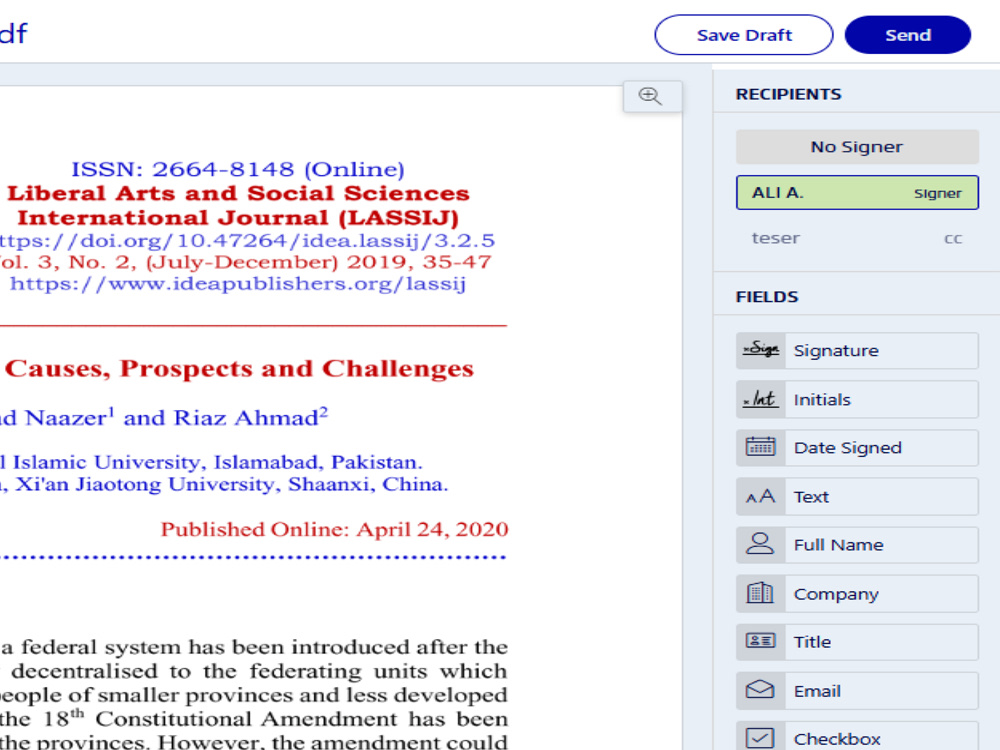The image size is (1000, 750).
Task: Click the Initials field icon
Action: (760, 399)
